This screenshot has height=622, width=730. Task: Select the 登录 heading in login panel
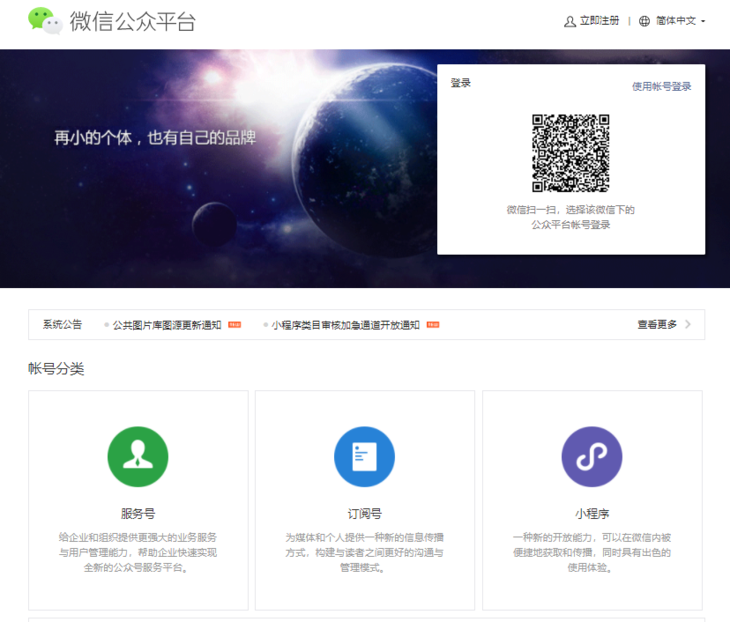[460, 83]
